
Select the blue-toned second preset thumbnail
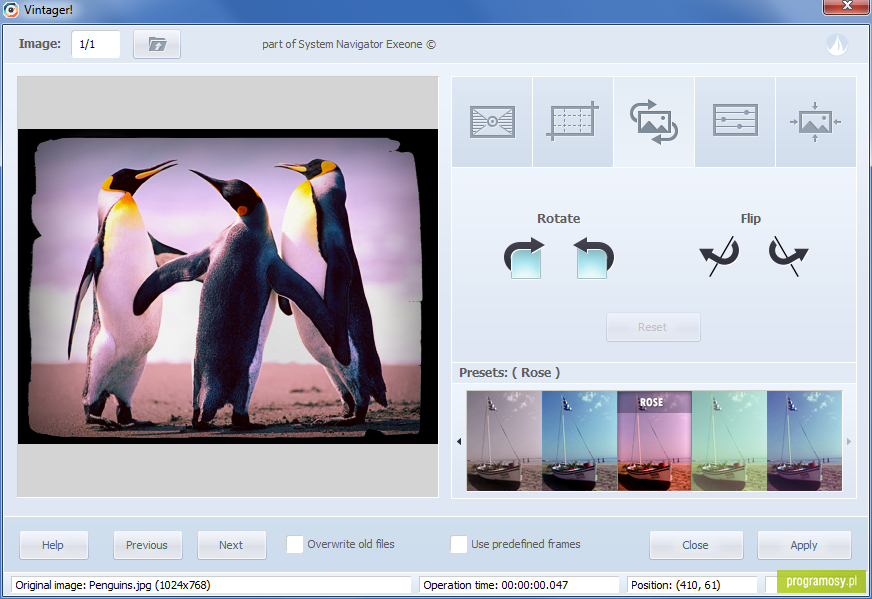[579, 440]
